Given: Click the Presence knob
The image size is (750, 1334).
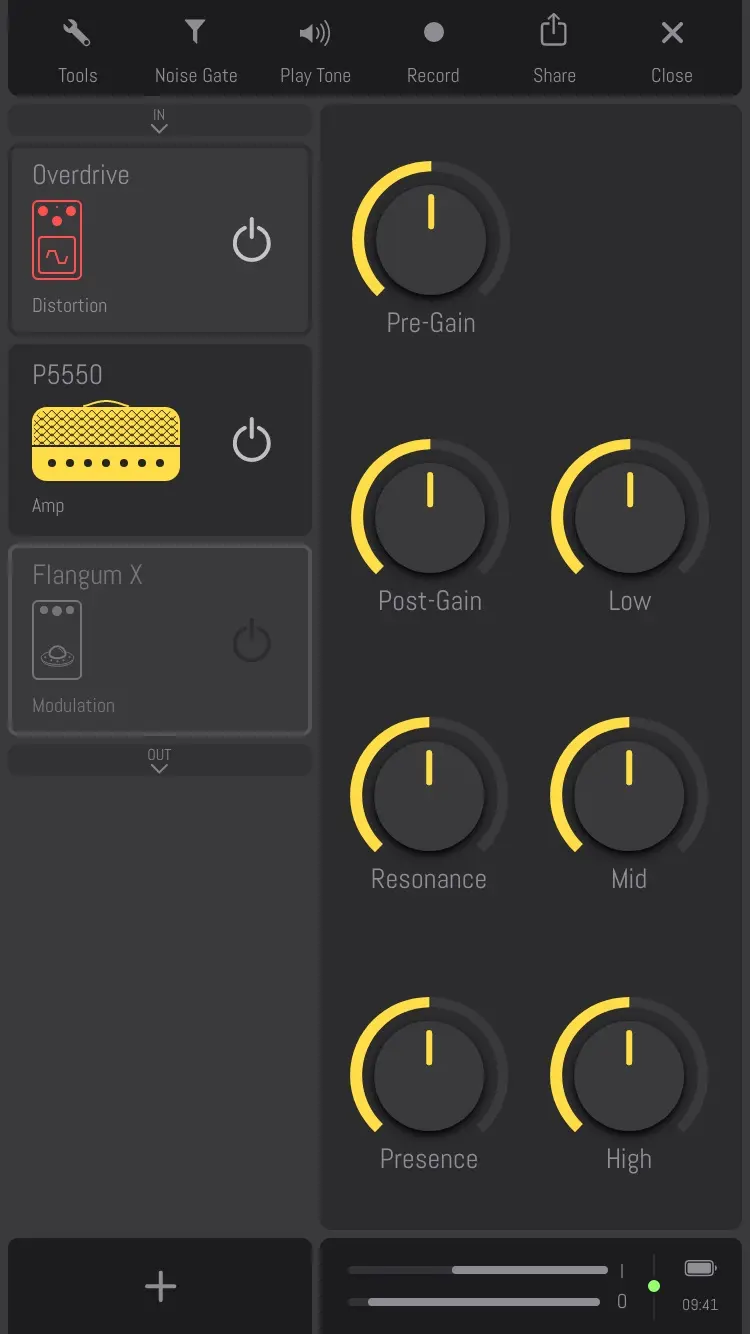Looking at the screenshot, I should (429, 1075).
